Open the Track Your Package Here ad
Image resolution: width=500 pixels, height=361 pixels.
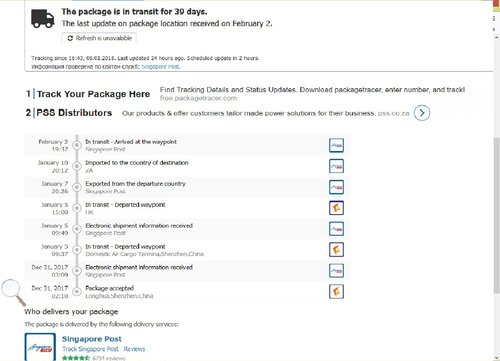[93, 94]
